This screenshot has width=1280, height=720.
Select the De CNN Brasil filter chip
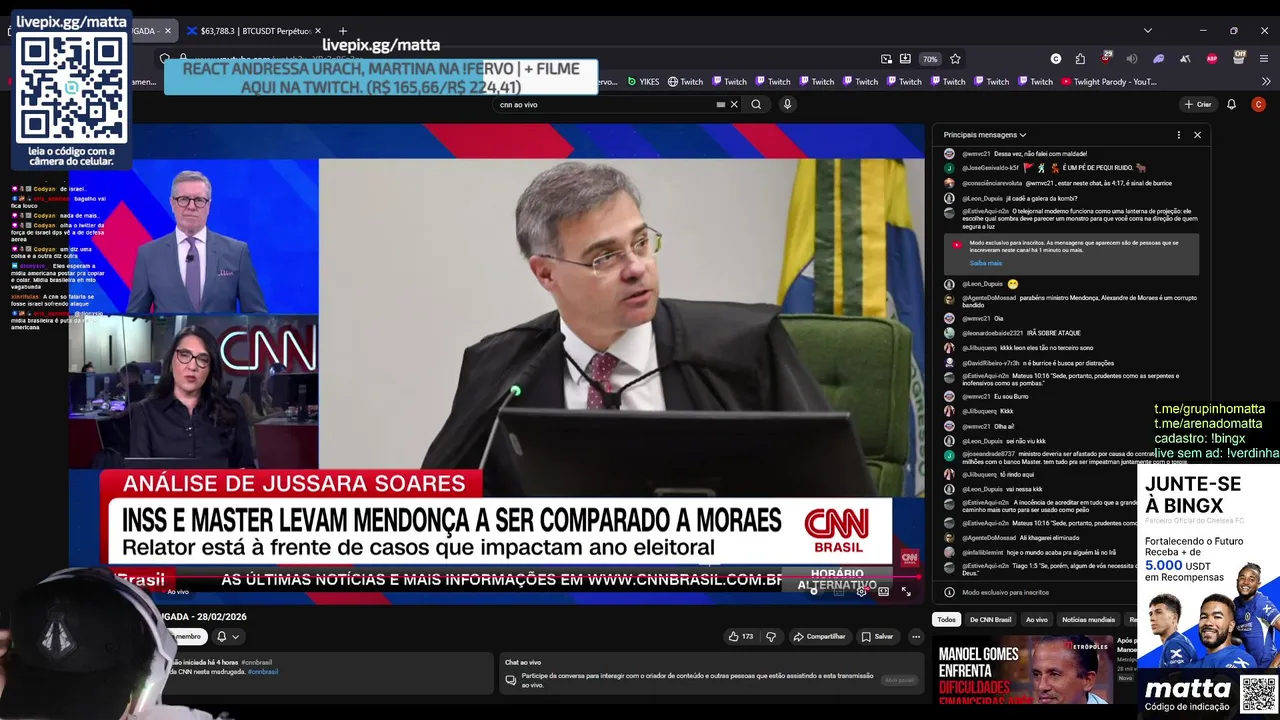[990, 619]
